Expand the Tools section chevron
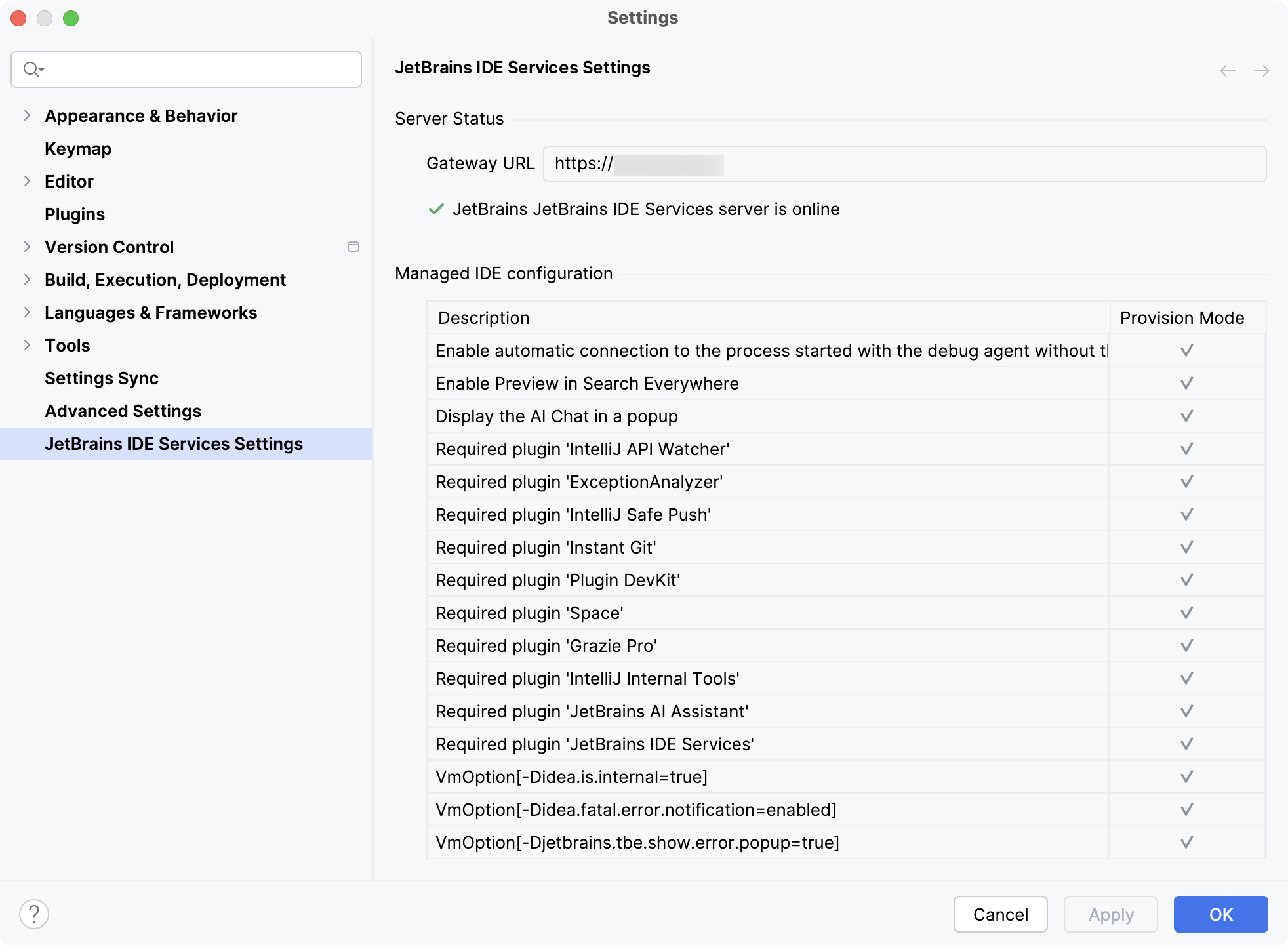Image resolution: width=1288 pixels, height=947 pixels. [x=27, y=345]
